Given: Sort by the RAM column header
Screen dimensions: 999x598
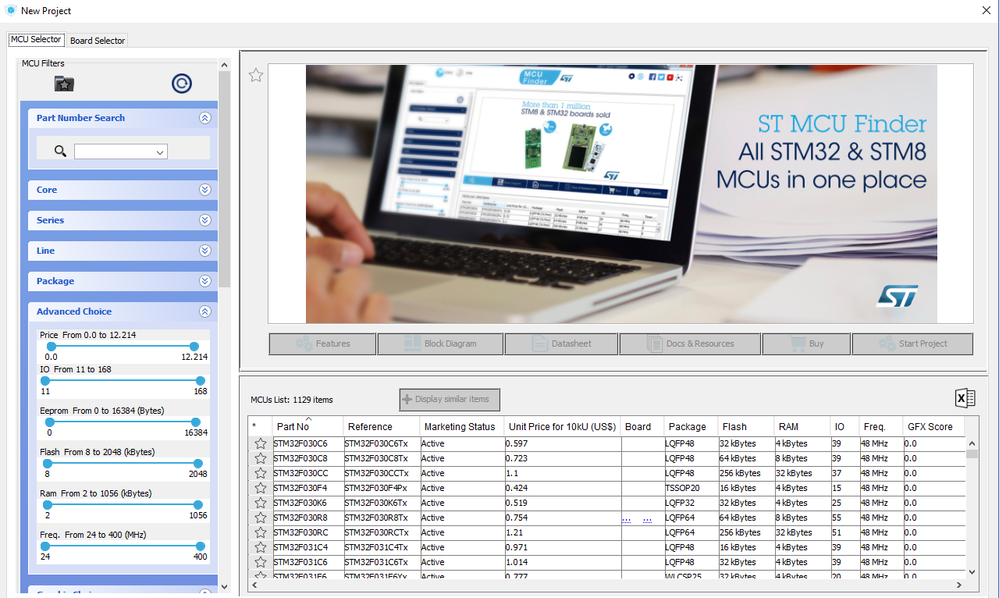Looking at the screenshot, I should [x=801, y=426].
